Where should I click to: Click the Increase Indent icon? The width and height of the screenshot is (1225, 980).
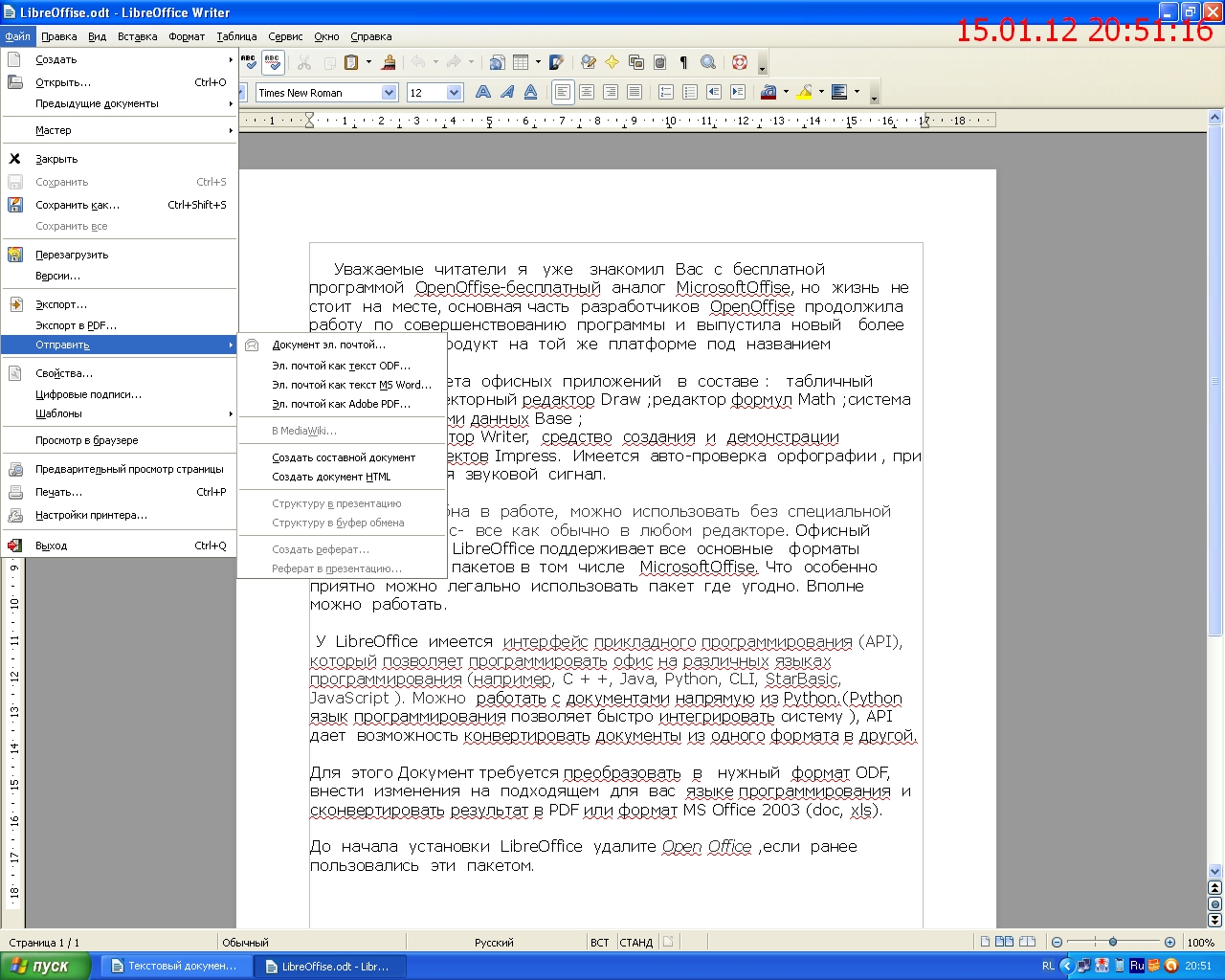point(737,92)
